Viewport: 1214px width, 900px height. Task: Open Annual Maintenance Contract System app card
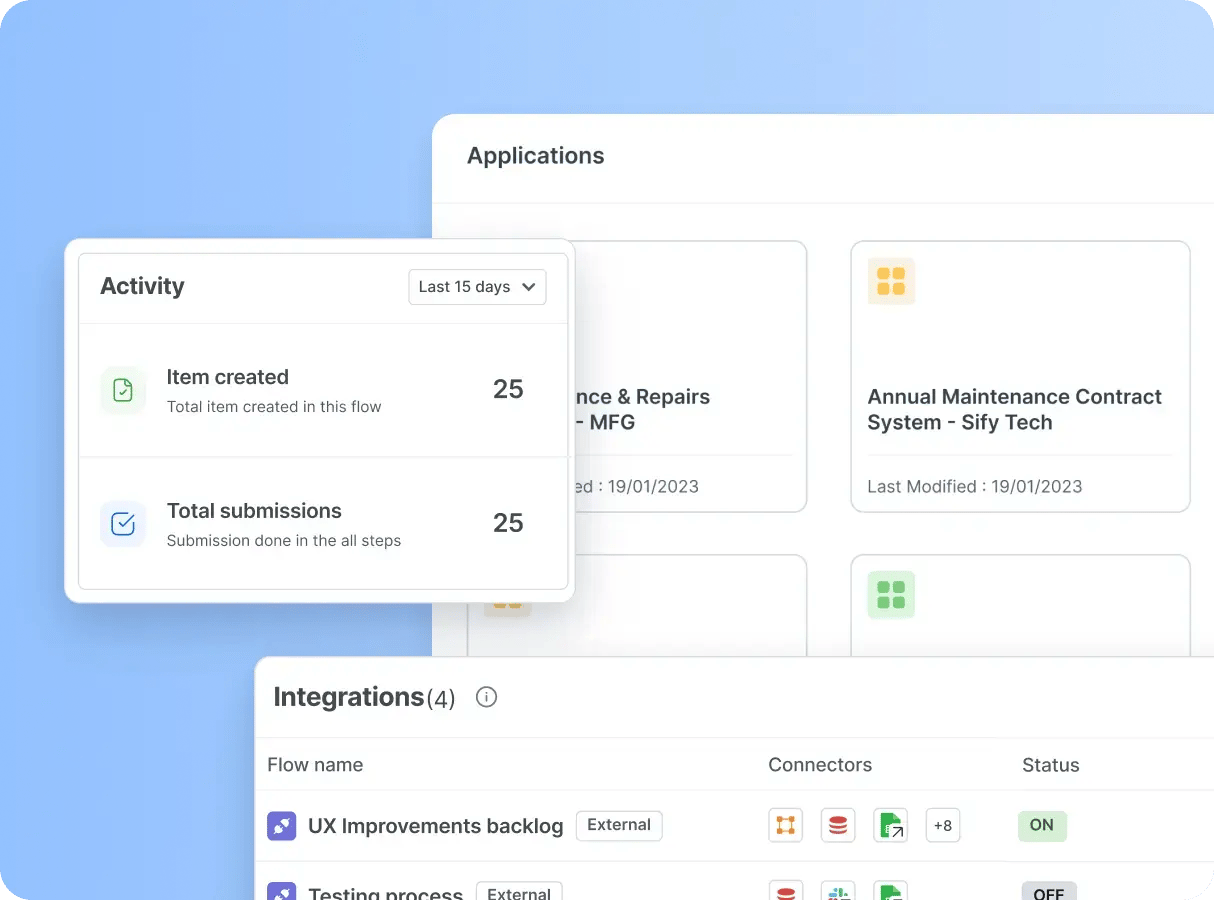[x=1021, y=377]
